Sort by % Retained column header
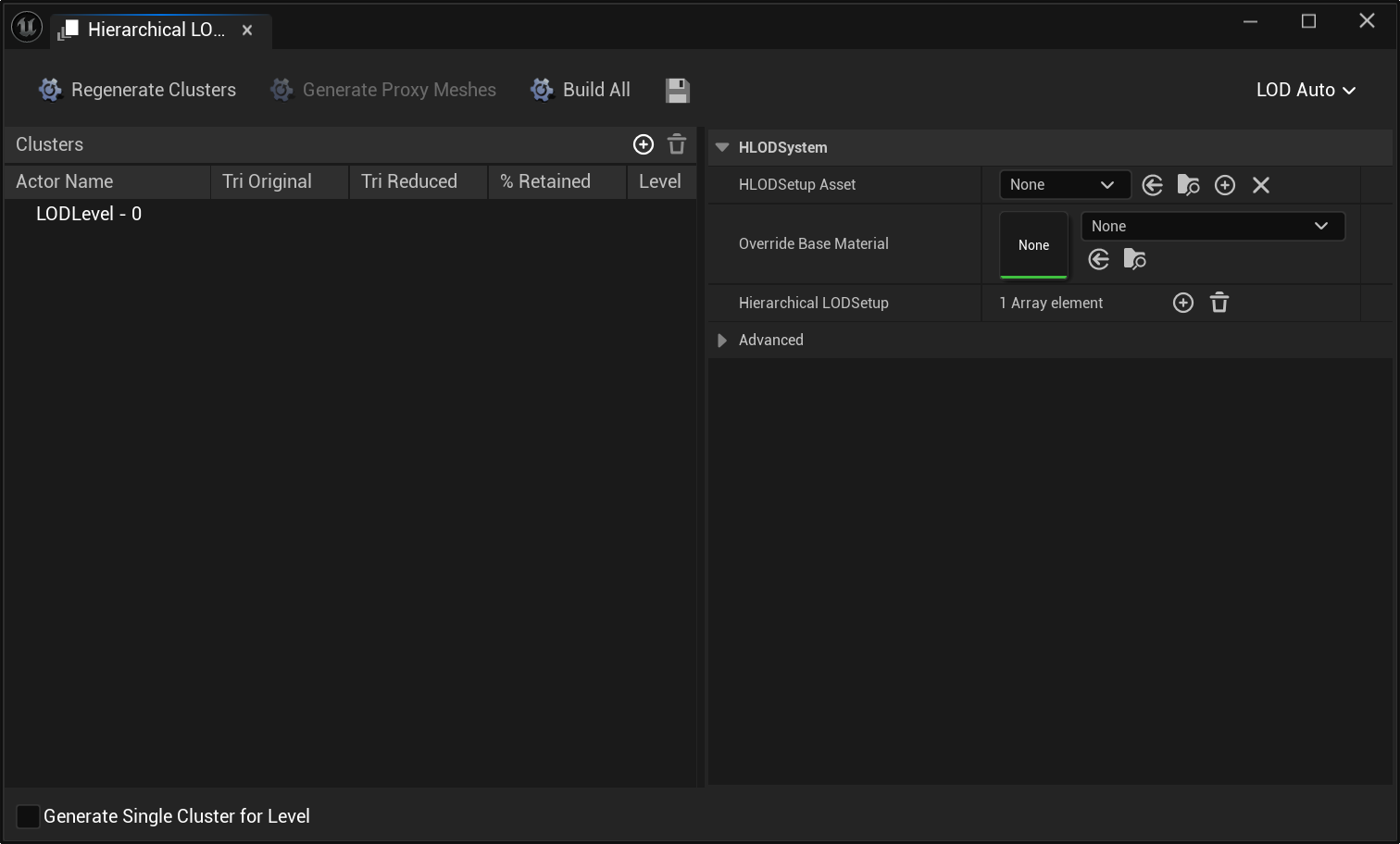Image resolution: width=1400 pixels, height=844 pixels. tap(557, 181)
